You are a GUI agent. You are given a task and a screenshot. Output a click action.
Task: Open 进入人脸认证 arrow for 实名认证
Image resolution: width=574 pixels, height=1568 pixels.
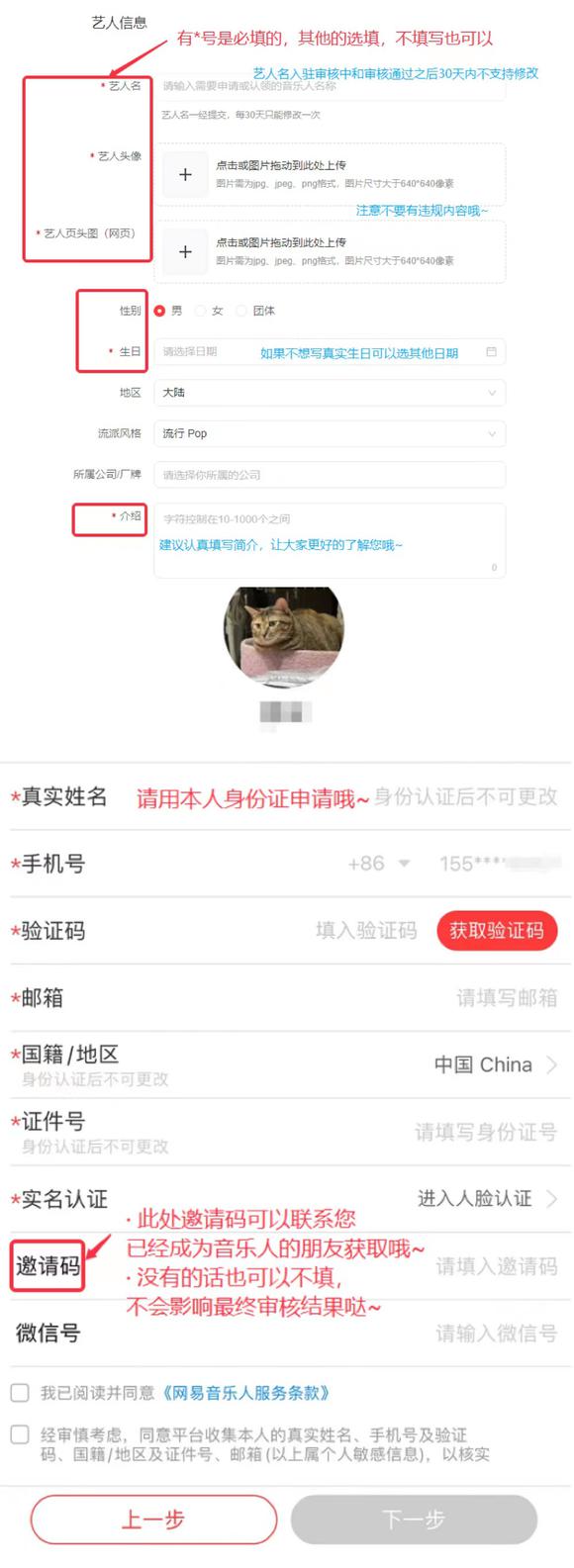[551, 1198]
